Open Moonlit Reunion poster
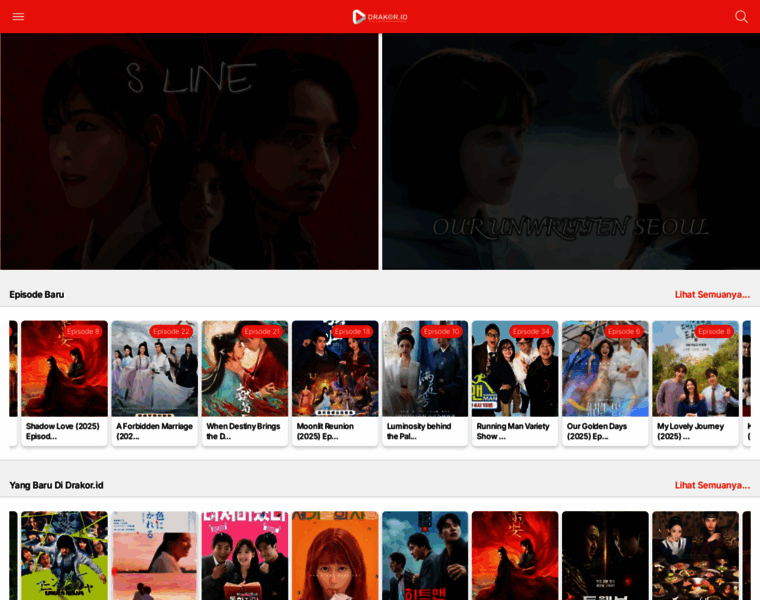Image resolution: width=760 pixels, height=600 pixels. tap(335, 368)
